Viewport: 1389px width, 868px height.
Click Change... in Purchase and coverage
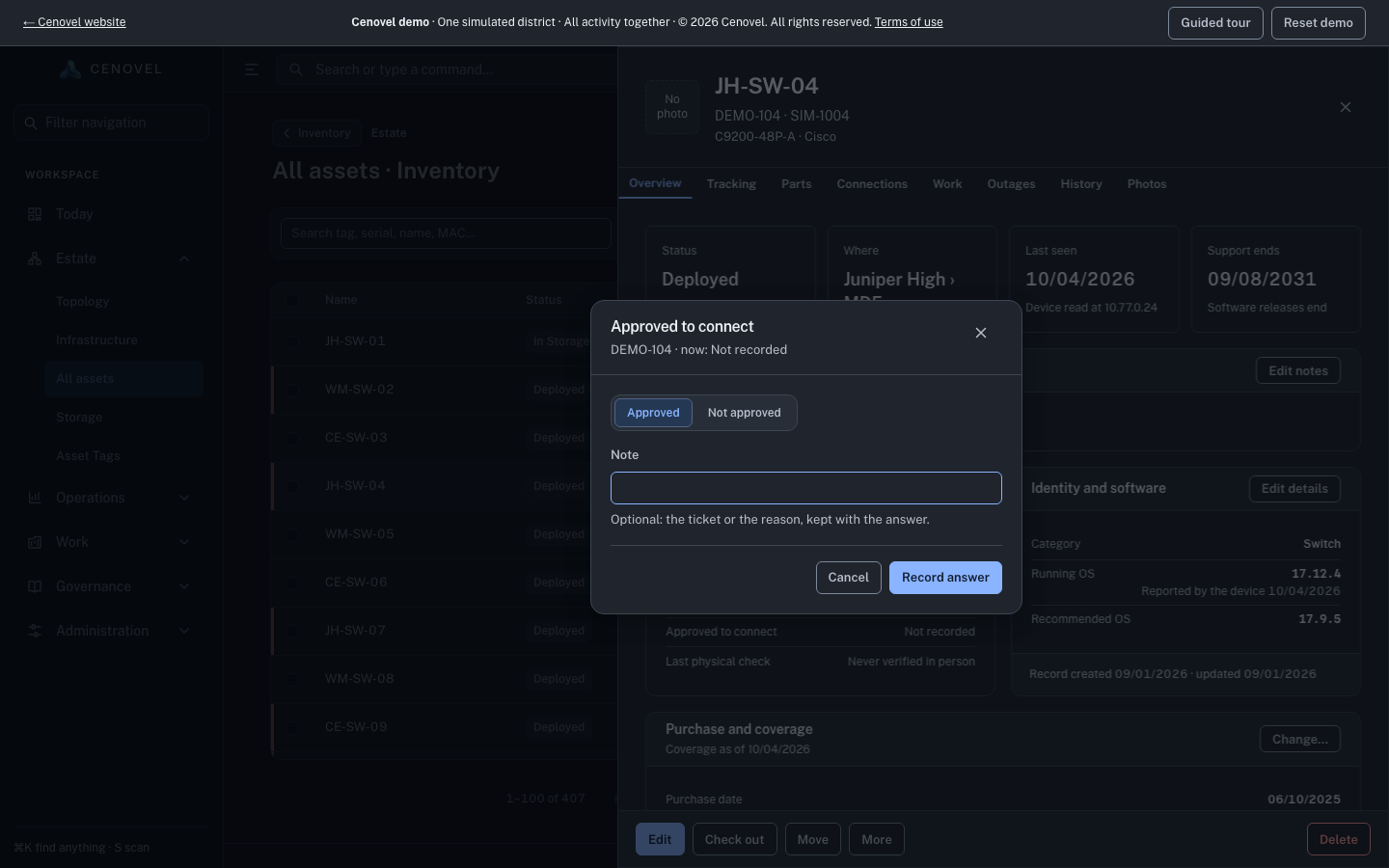1300,739
